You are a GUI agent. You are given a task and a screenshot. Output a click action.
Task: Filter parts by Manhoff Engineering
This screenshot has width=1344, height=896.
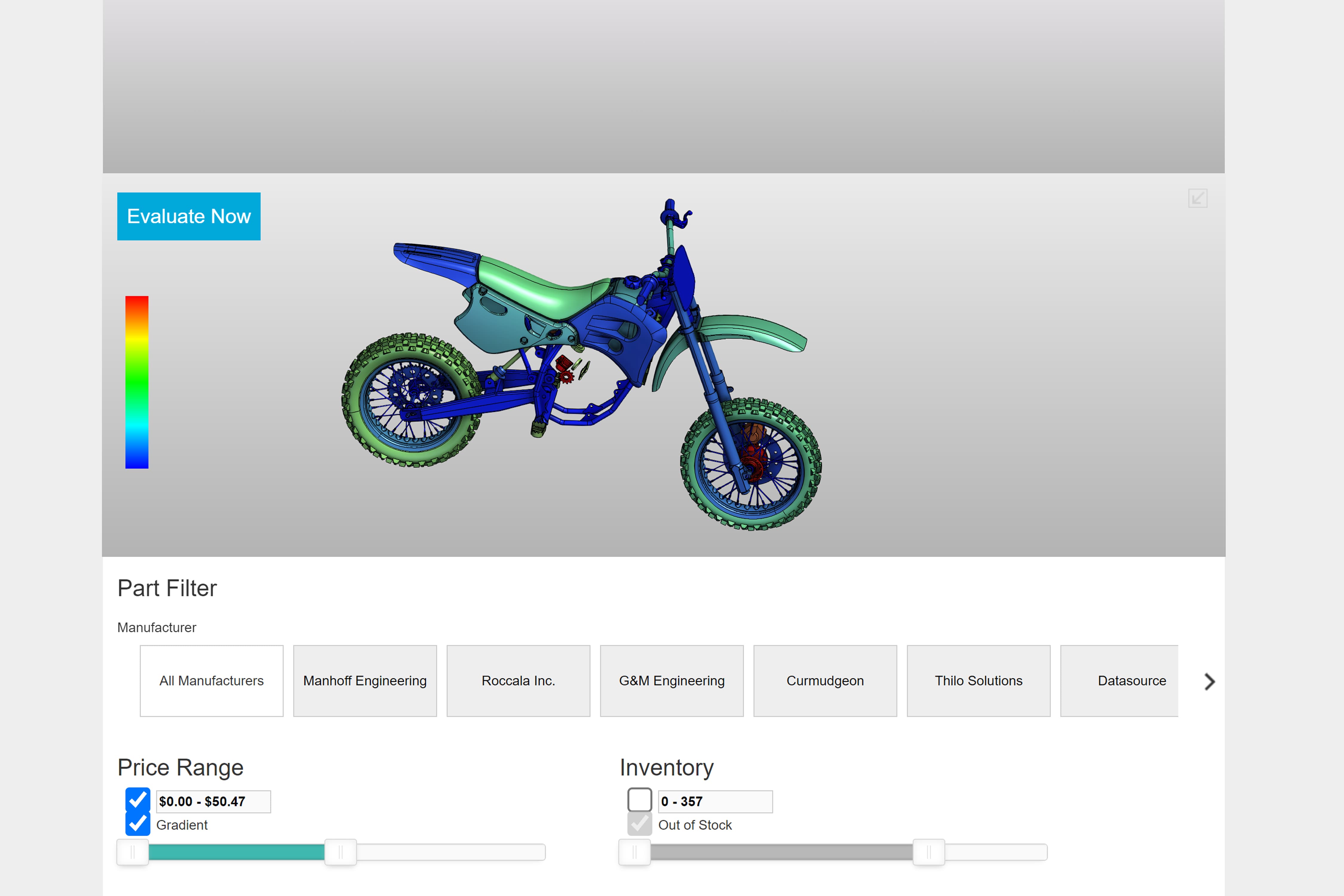pos(365,681)
